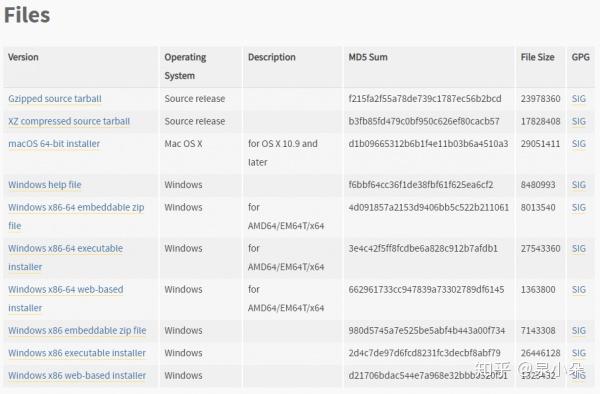This screenshot has height=394, width=600.
Task: Click SIG for x86 embeddable zip file
Action: click(579, 331)
